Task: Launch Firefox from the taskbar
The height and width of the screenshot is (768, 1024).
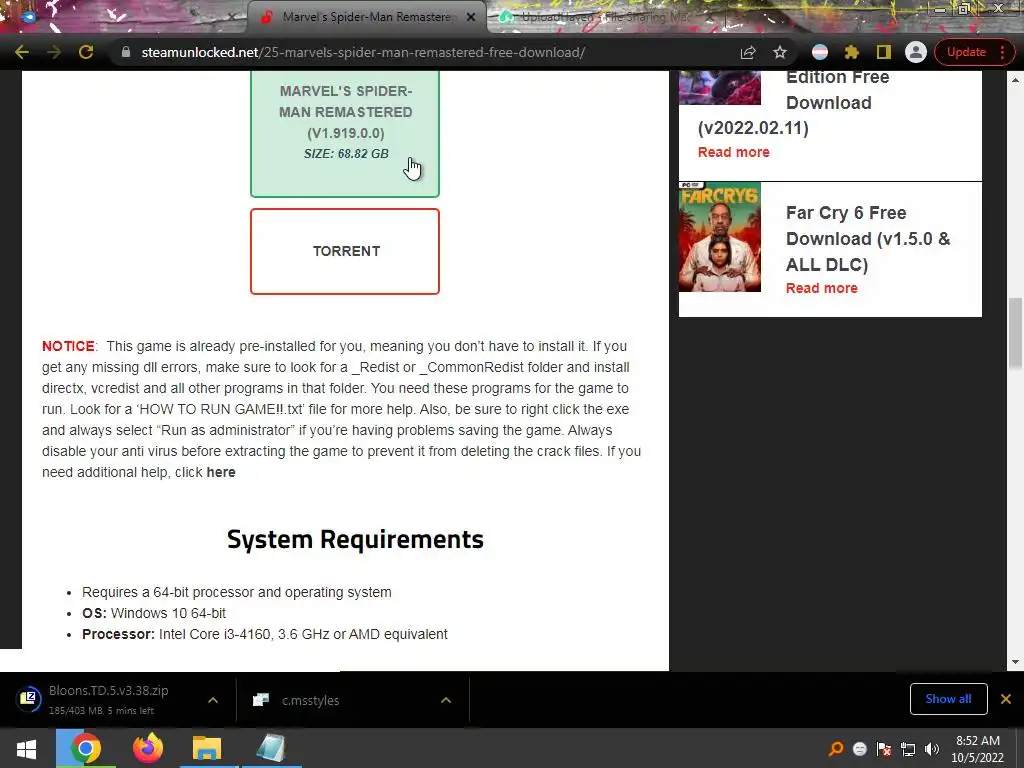Action: pyautogui.click(x=148, y=748)
